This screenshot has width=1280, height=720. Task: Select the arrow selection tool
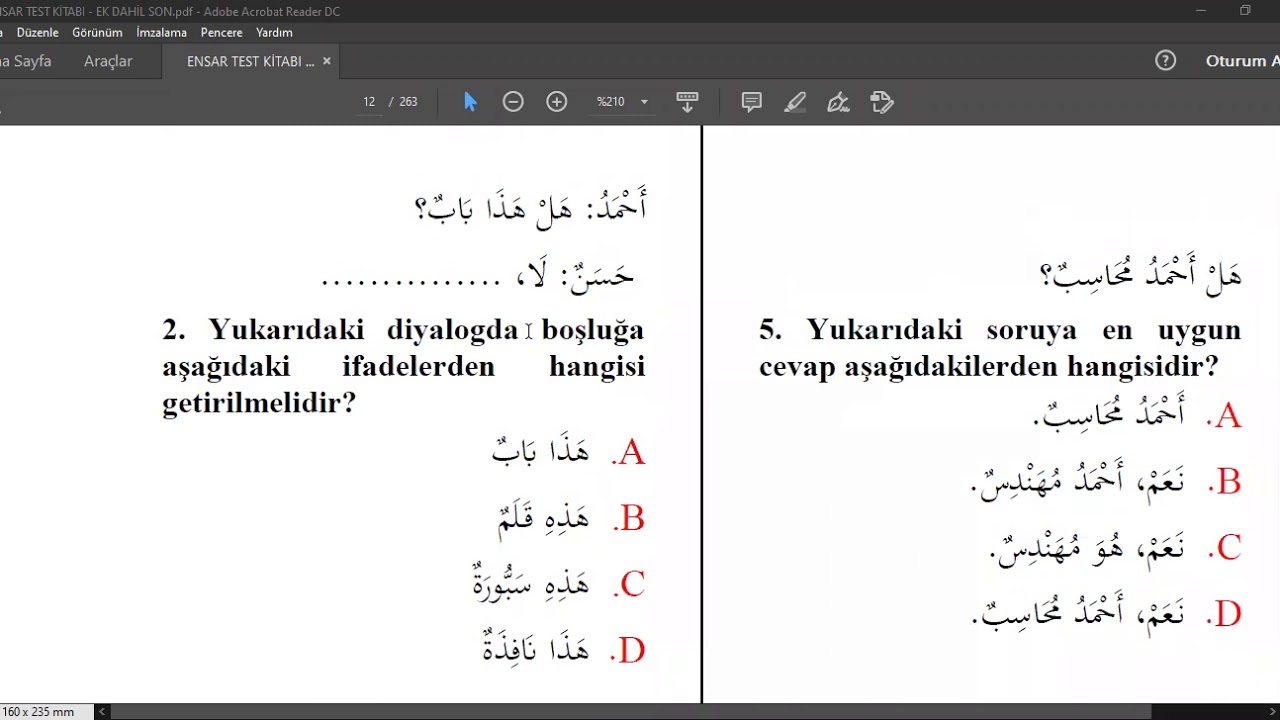tap(470, 102)
